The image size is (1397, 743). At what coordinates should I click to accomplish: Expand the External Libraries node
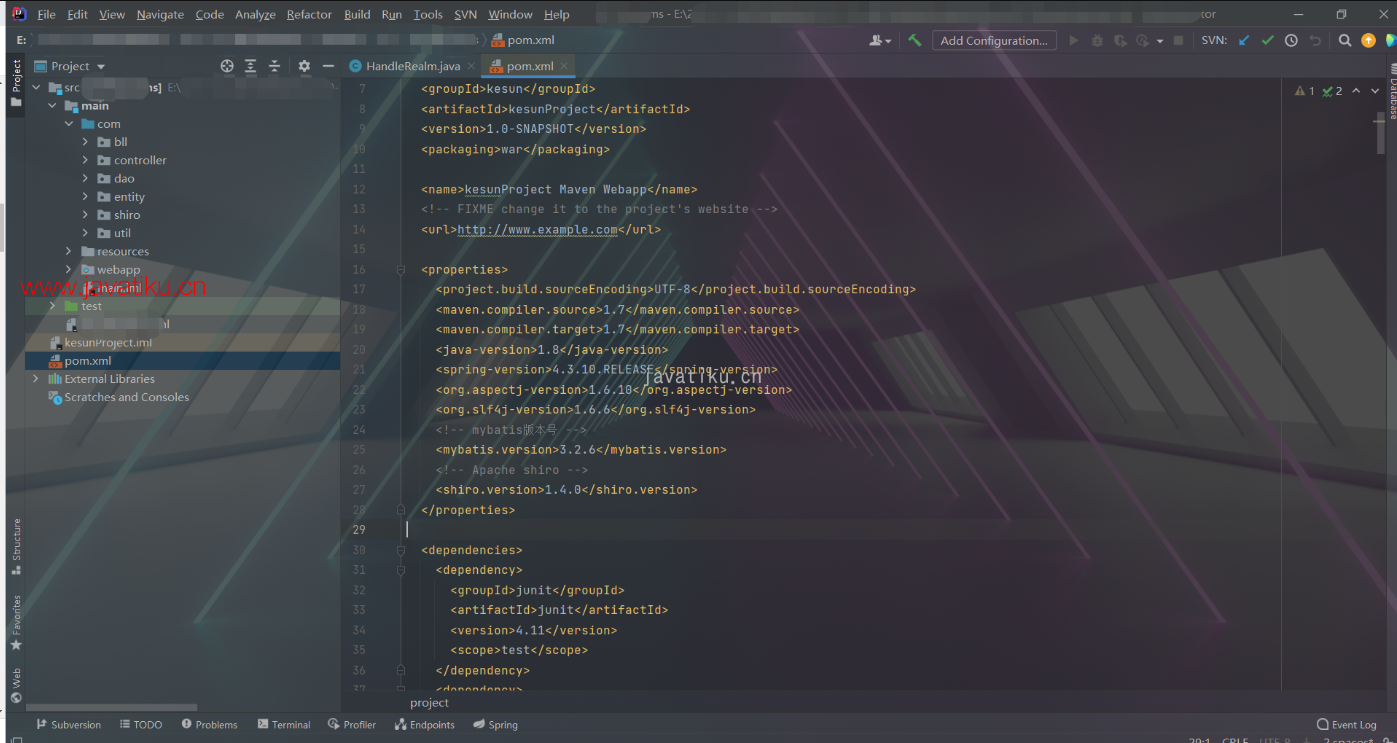tap(37, 379)
